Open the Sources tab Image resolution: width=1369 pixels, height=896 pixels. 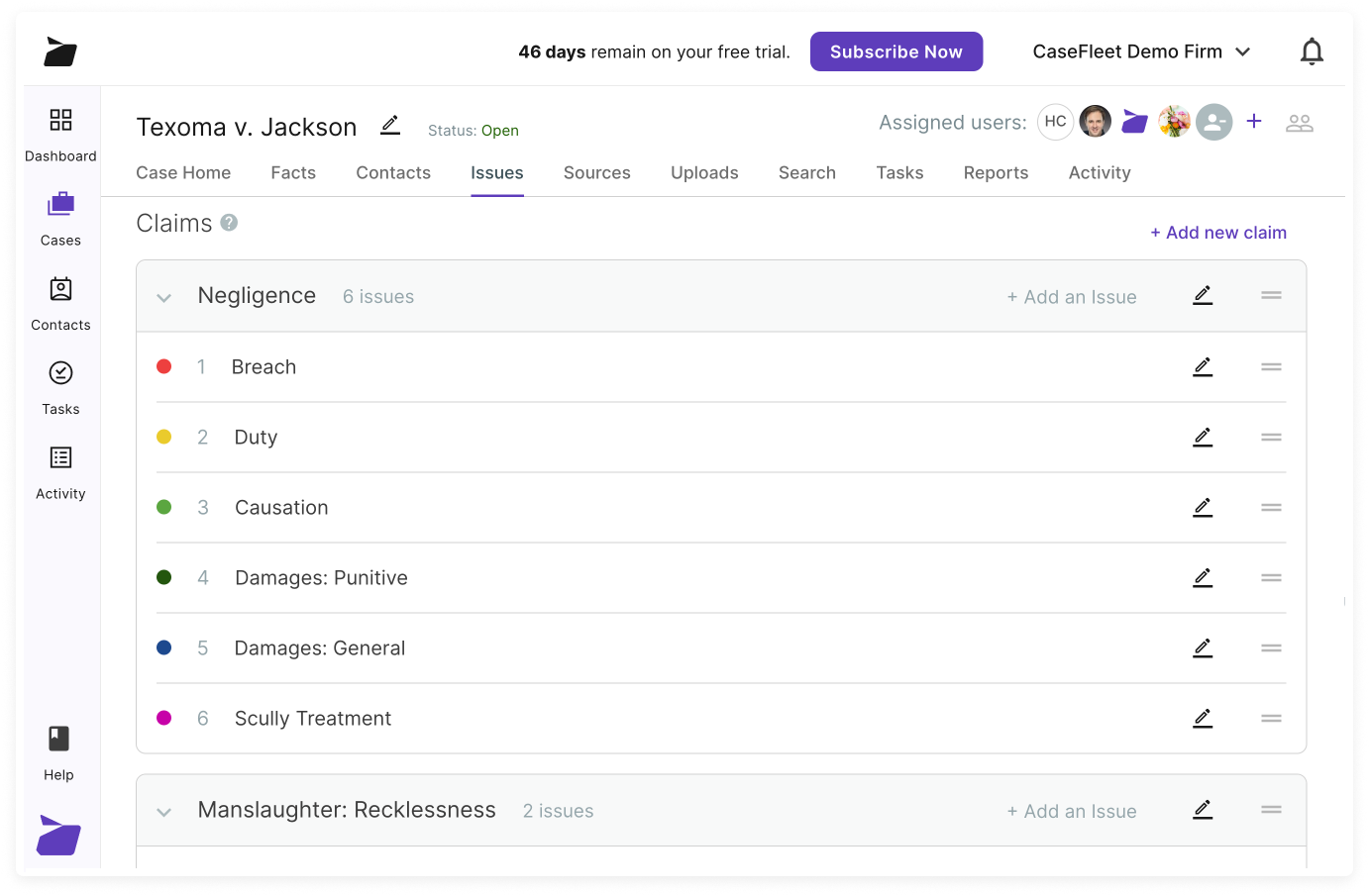pos(596,172)
